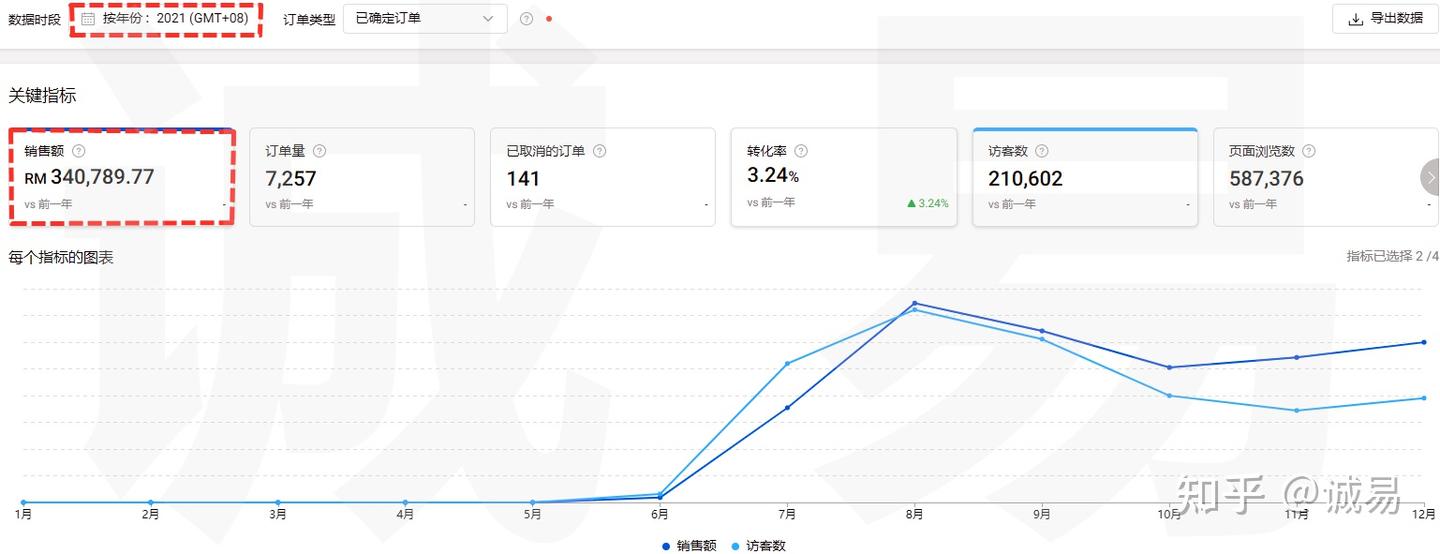Click the 订单类型 label
Screen dimensions: 1440x554
tap(309, 19)
